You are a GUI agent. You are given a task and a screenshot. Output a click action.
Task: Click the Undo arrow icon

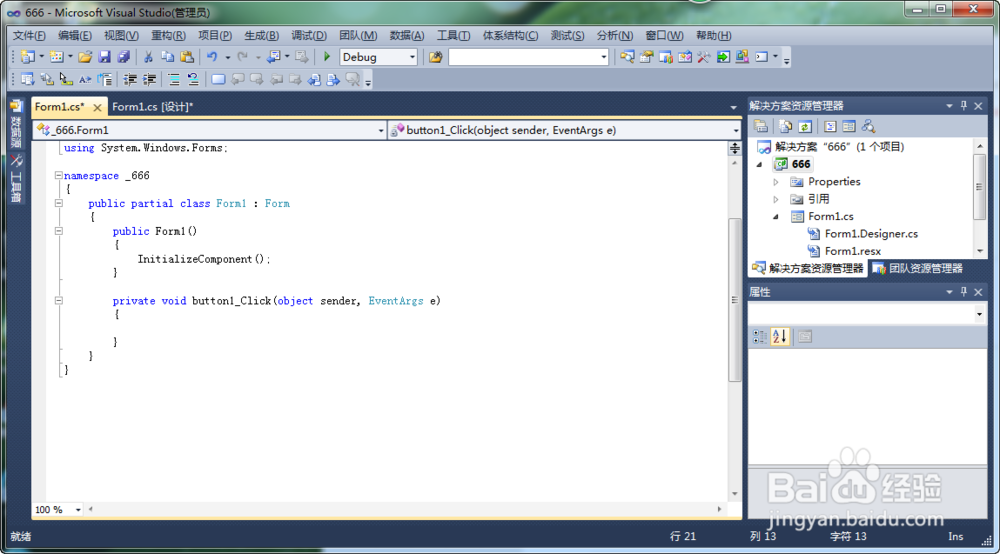(x=212, y=57)
